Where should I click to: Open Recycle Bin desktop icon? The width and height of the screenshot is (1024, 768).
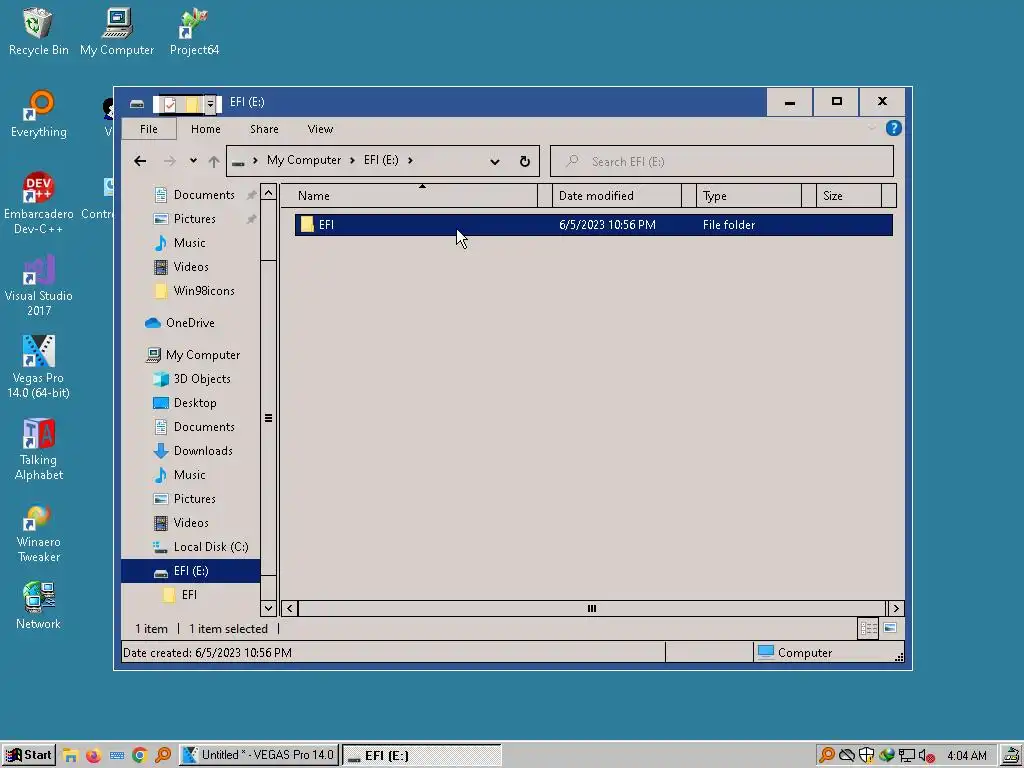tap(39, 32)
